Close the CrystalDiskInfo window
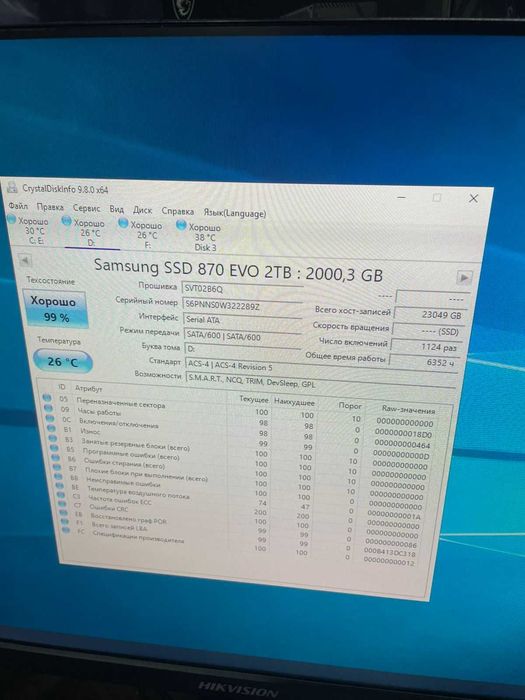Screen dimensions: 525x700 [x=474, y=199]
